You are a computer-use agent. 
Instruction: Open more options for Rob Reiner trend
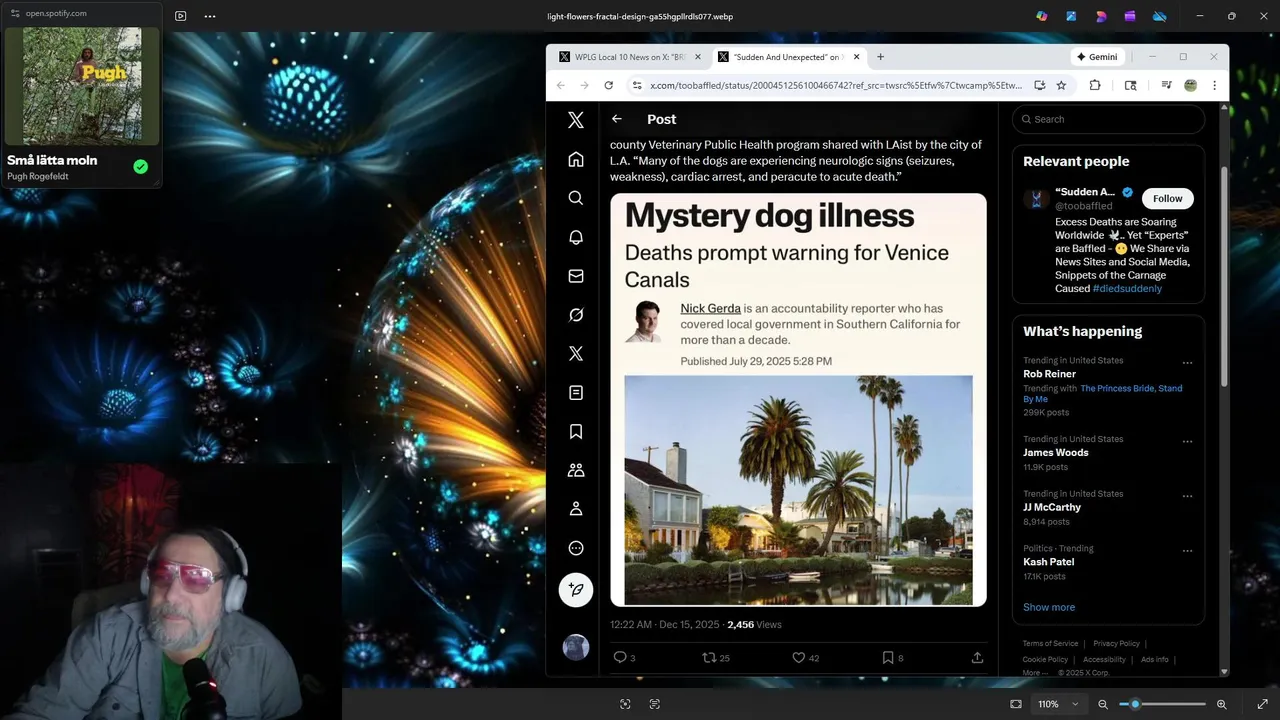coord(1187,362)
